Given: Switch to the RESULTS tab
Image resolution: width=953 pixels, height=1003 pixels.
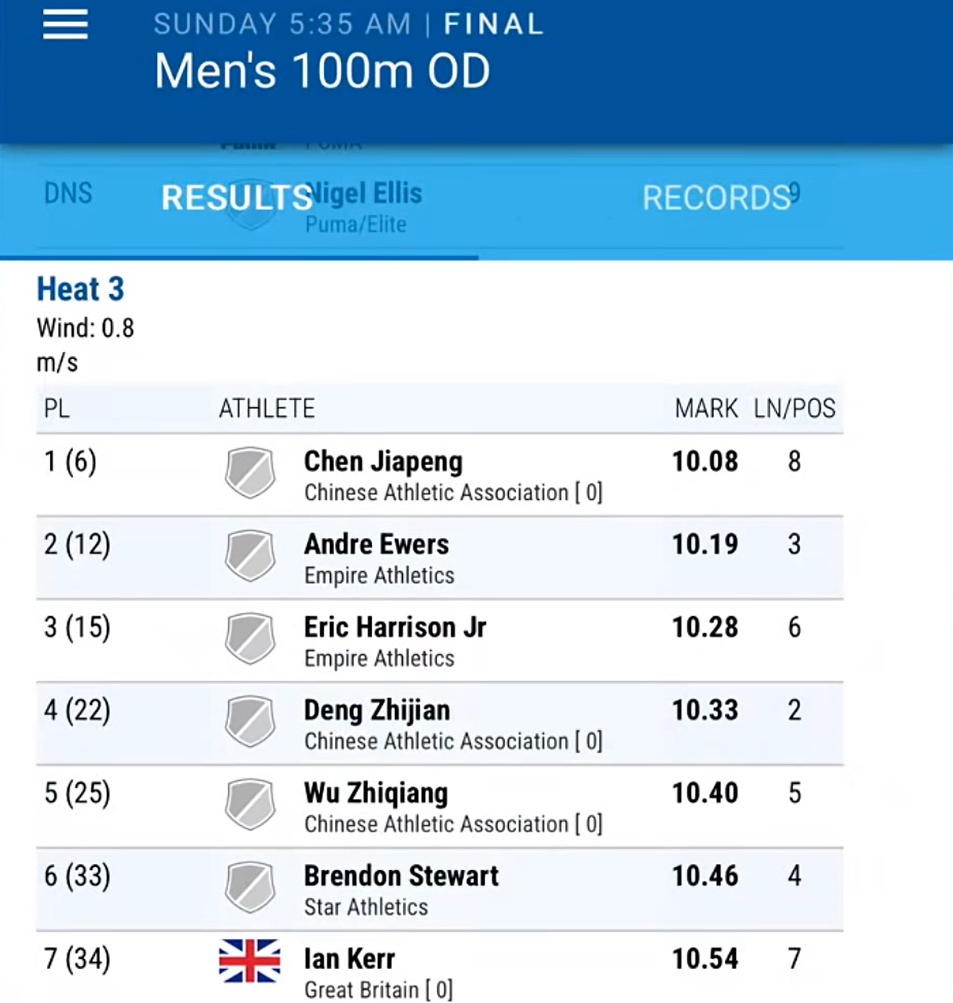Looking at the screenshot, I should (237, 198).
